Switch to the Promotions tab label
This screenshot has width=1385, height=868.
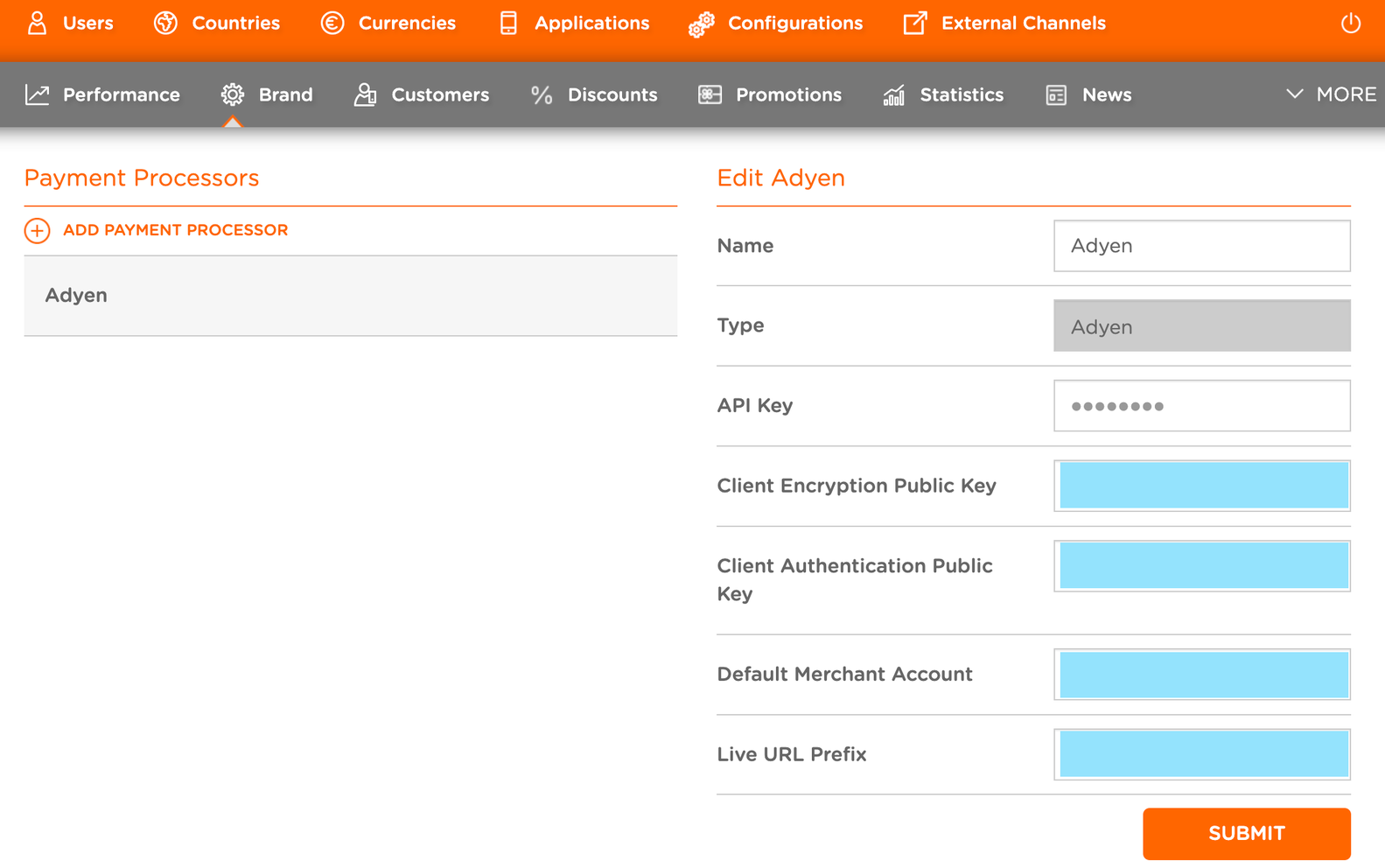788,94
